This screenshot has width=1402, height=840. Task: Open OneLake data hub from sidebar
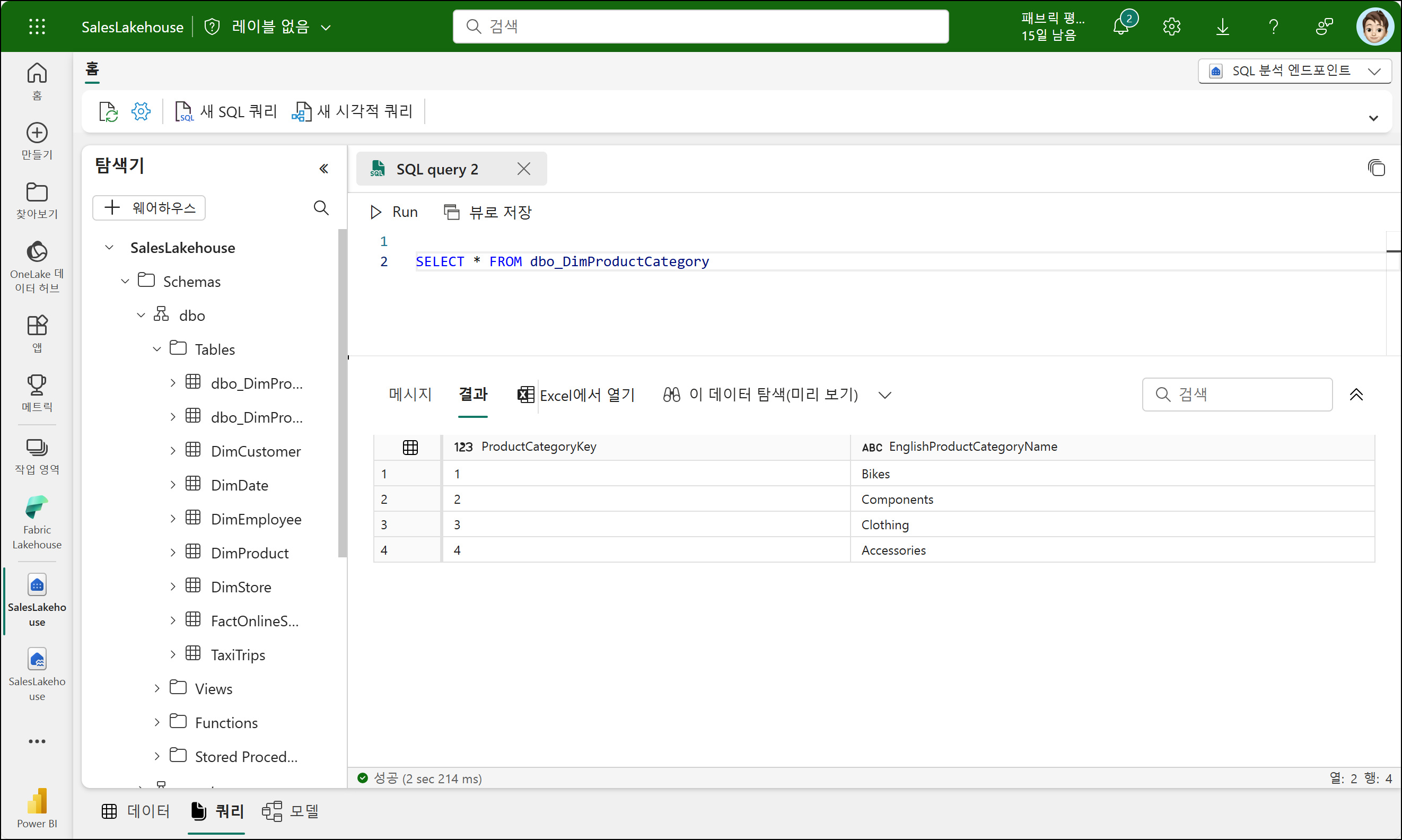[37, 266]
